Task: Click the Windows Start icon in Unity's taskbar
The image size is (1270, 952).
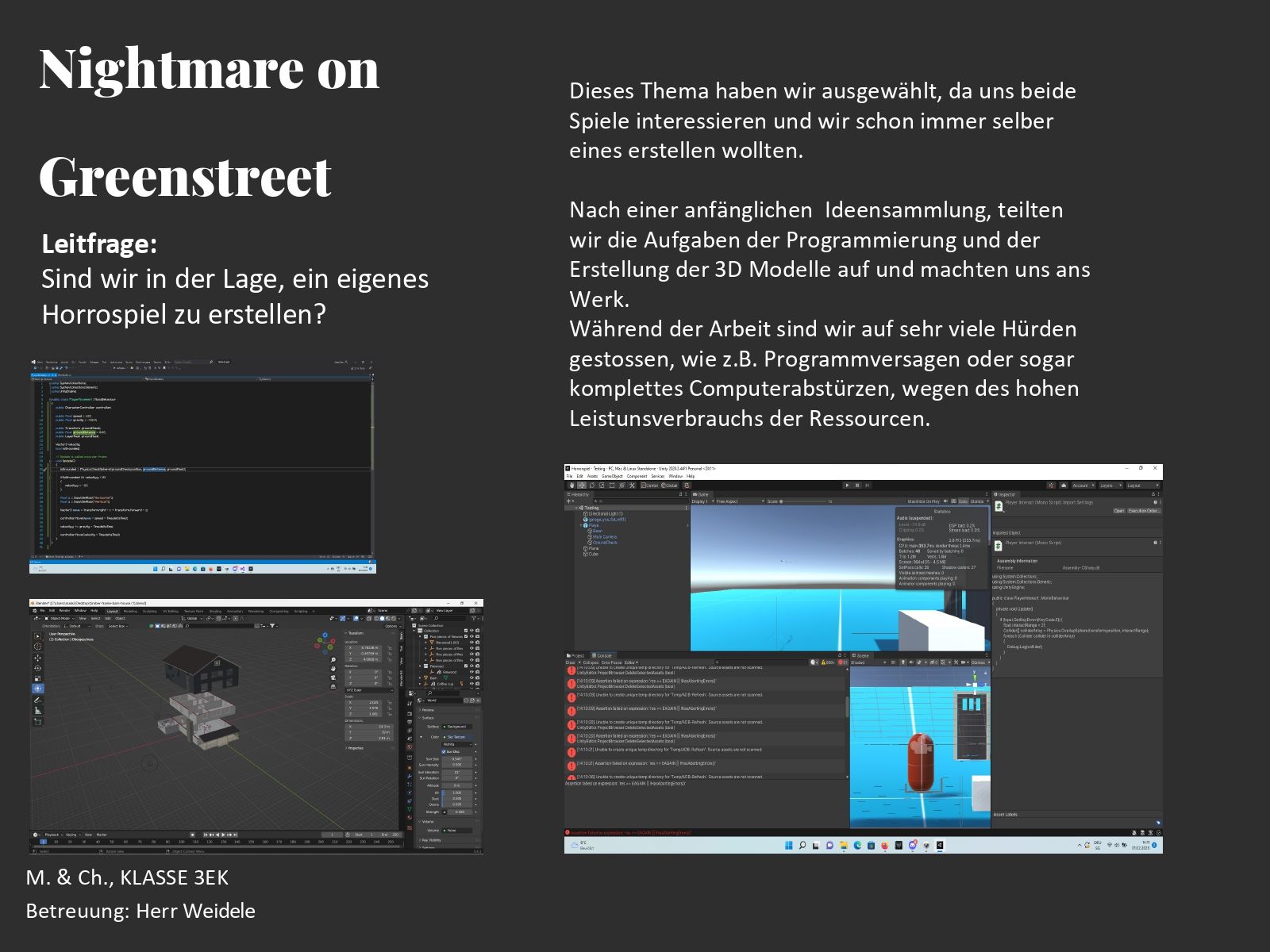Action: [788, 846]
